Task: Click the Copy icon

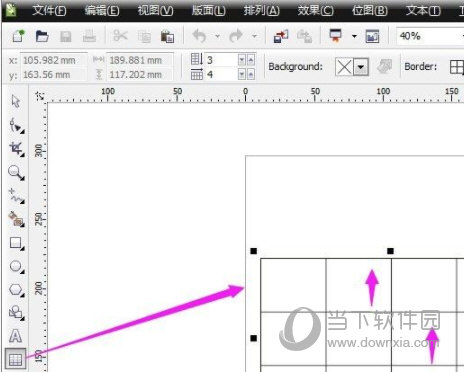Action: pos(144,36)
